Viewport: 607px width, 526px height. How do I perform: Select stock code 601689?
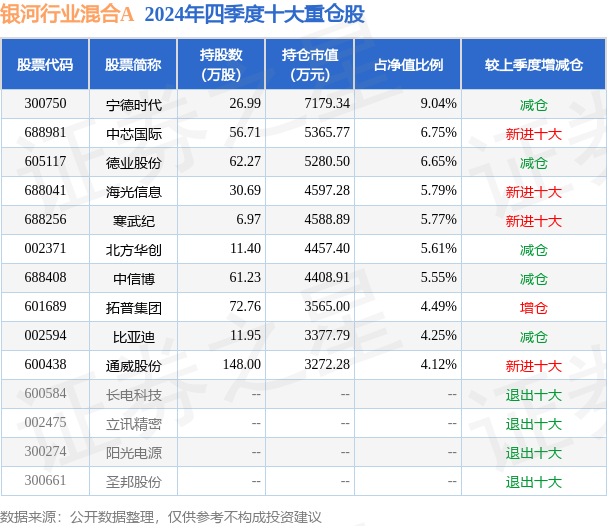(x=45, y=307)
